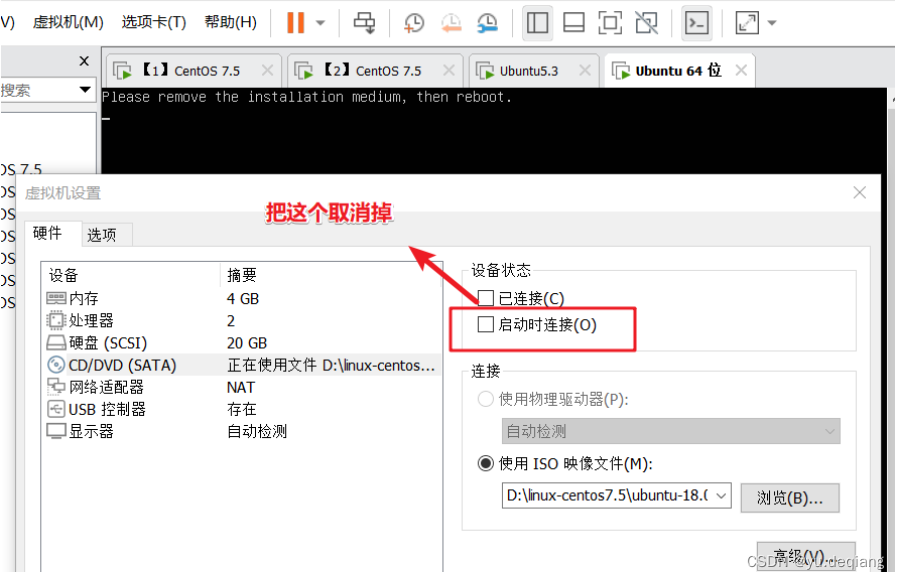The height and width of the screenshot is (580, 900).
Task: Open the ISO file path combo box
Action: click(617, 496)
